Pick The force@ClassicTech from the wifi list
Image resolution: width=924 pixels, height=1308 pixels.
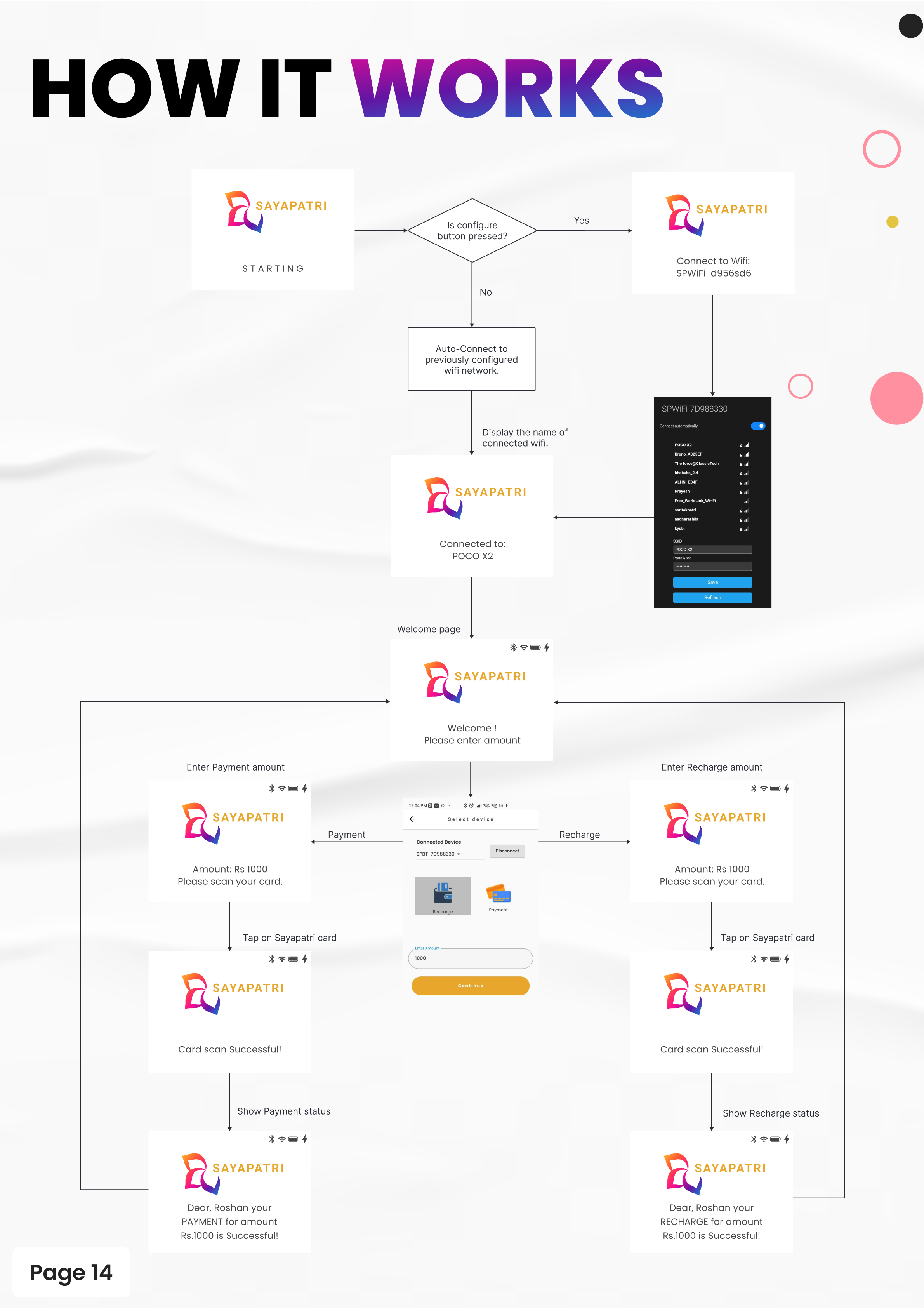pyautogui.click(x=696, y=464)
